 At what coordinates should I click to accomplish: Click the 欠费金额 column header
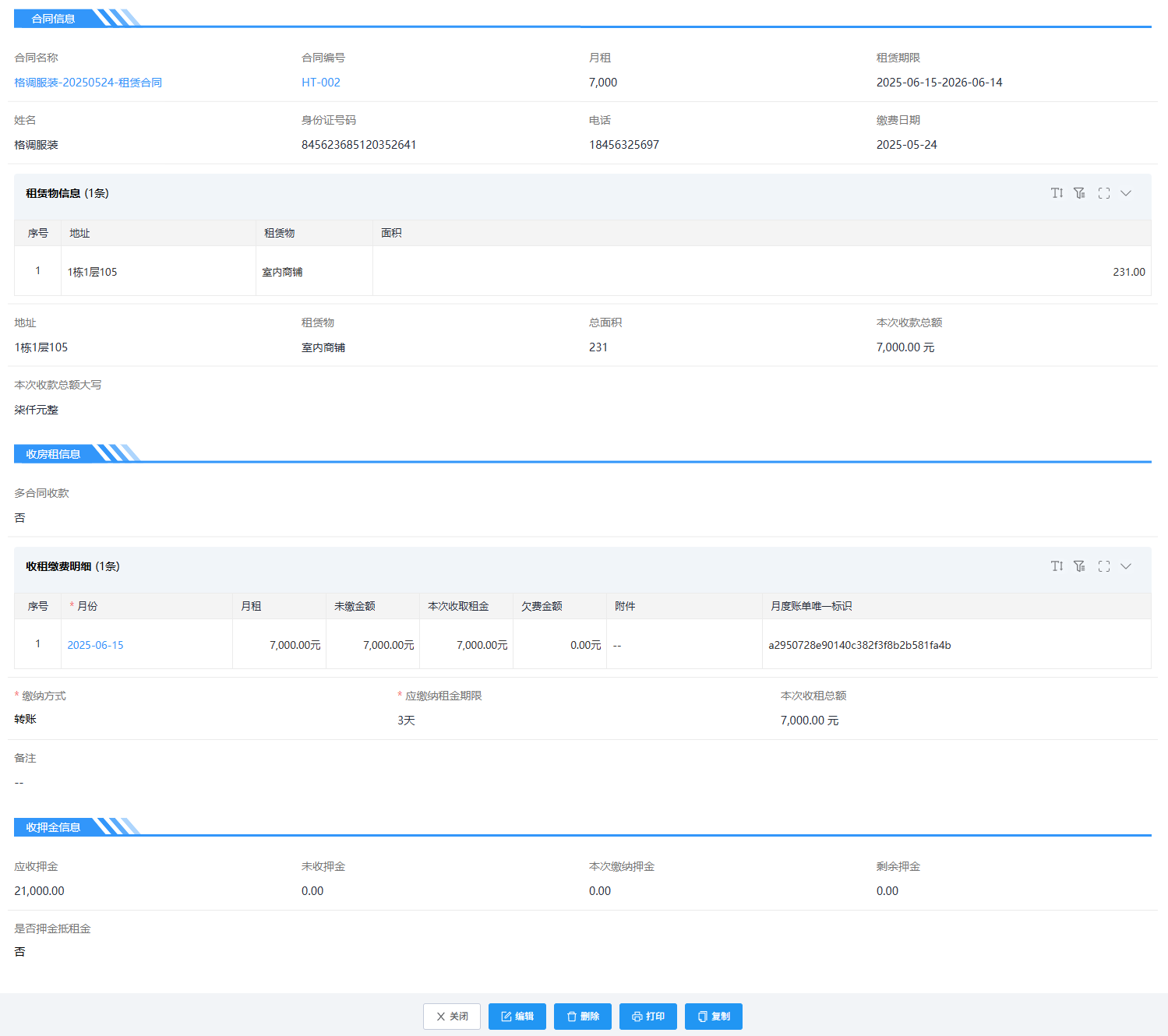(x=542, y=606)
